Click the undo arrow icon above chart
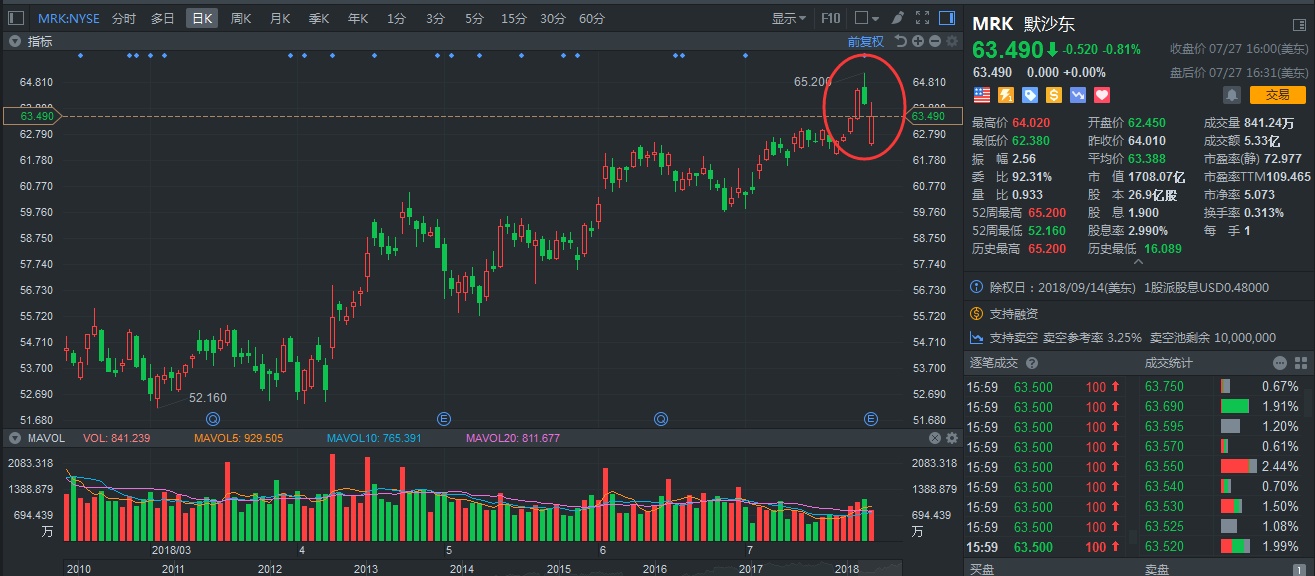The image size is (1315, 576). pyautogui.click(x=900, y=41)
